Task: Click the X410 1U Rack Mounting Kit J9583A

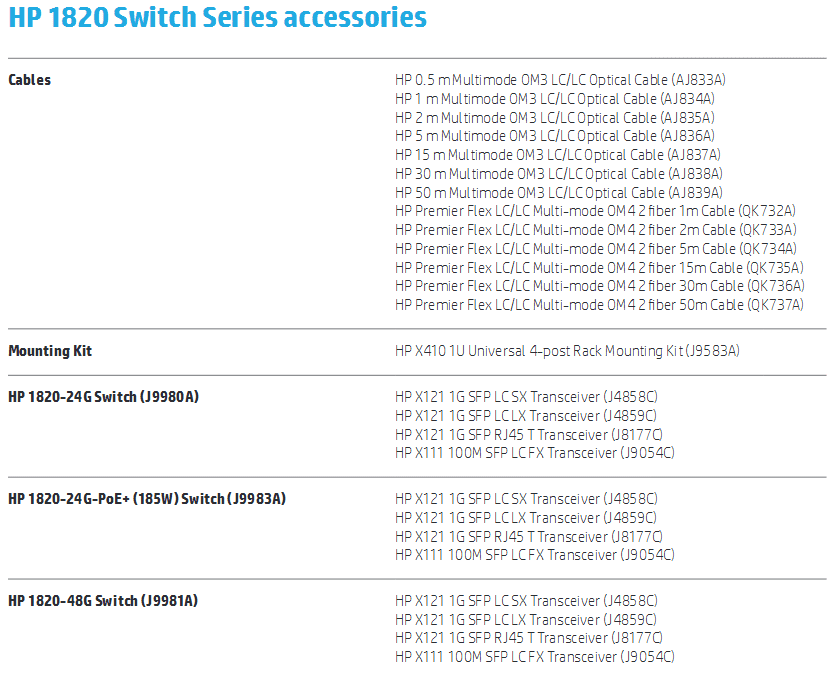Action: tap(568, 351)
